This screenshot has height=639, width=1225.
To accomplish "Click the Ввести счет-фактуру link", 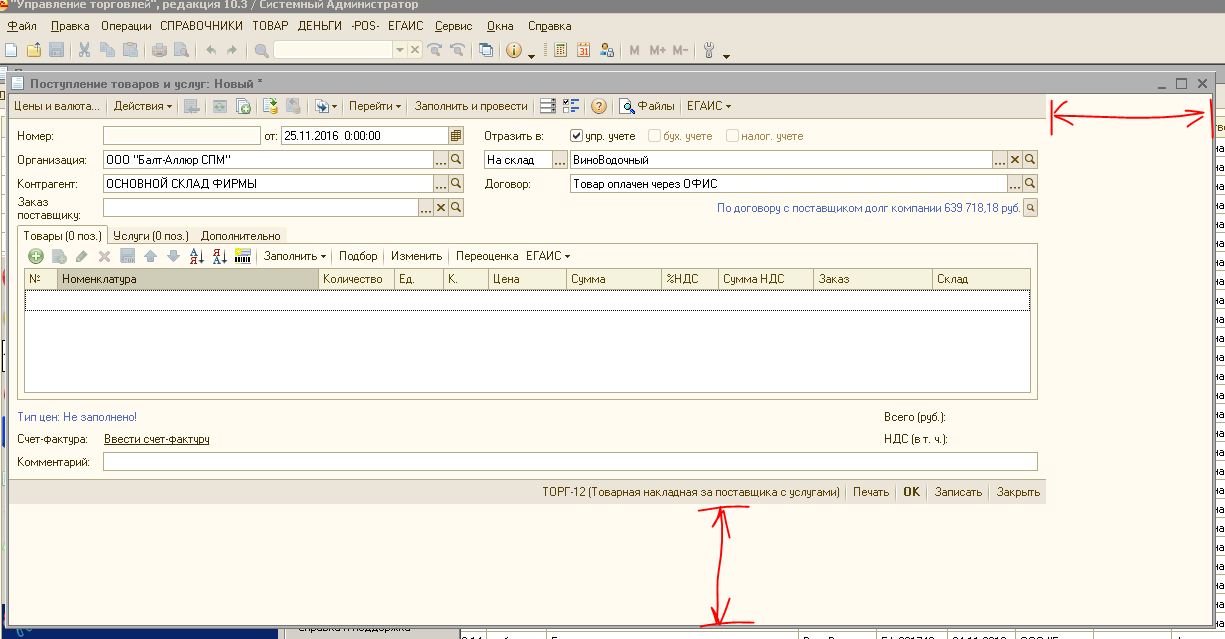I will coord(157,440).
